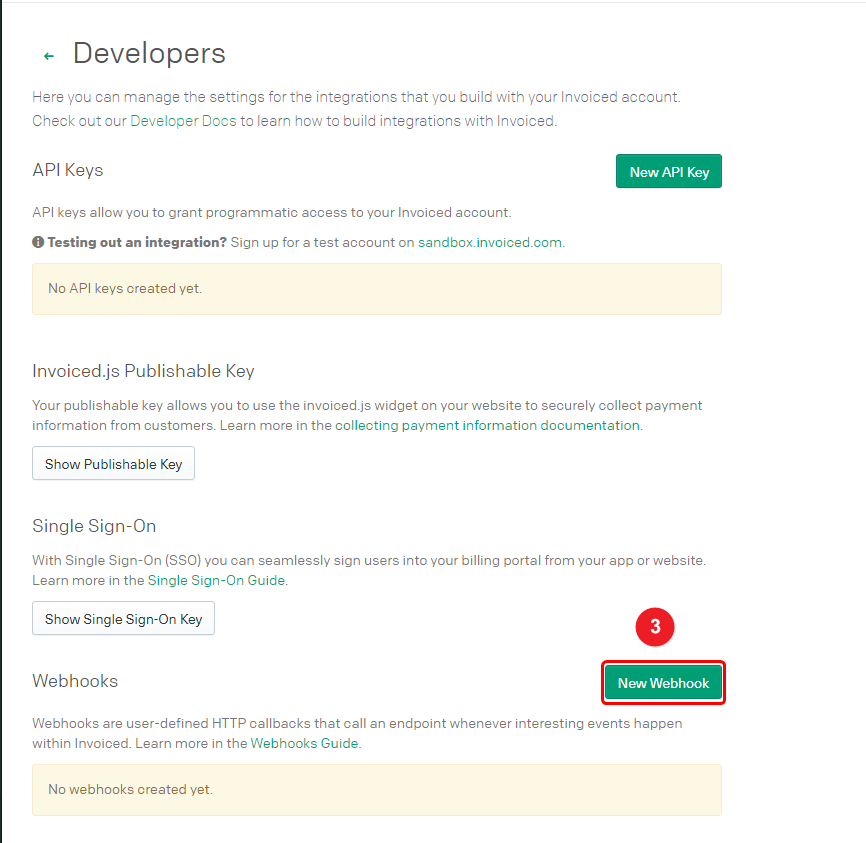Screen dimensions: 866x843
Task: Click the API Keys section heading
Action: [67, 170]
